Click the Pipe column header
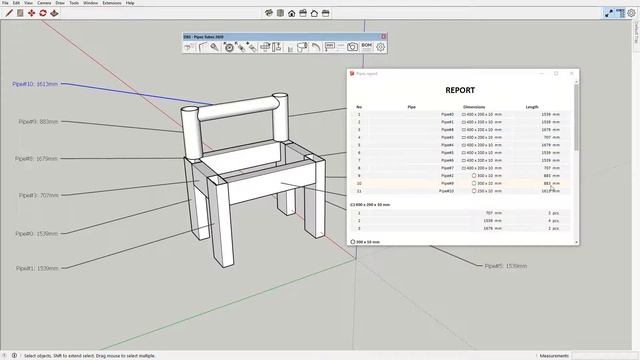 (x=411, y=107)
